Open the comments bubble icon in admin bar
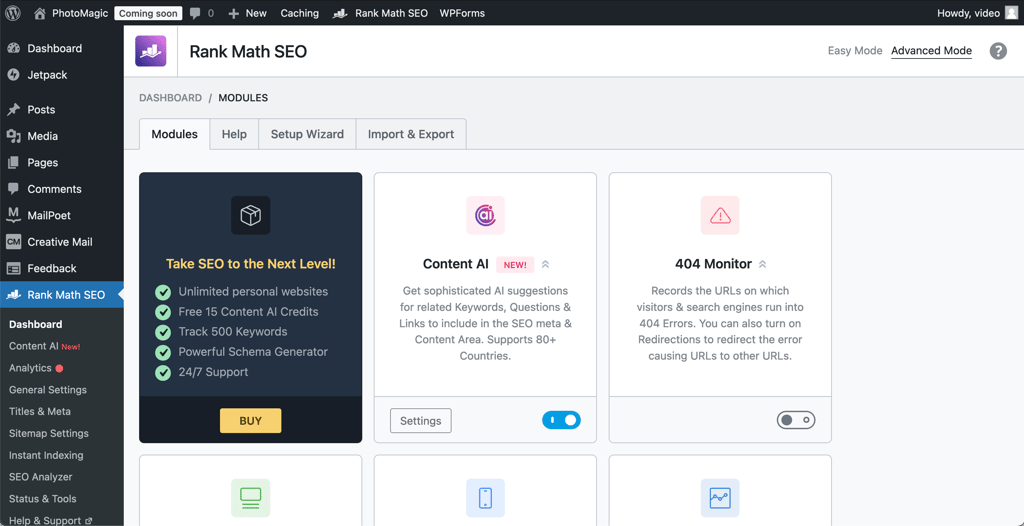Image resolution: width=1024 pixels, height=526 pixels. (x=195, y=13)
